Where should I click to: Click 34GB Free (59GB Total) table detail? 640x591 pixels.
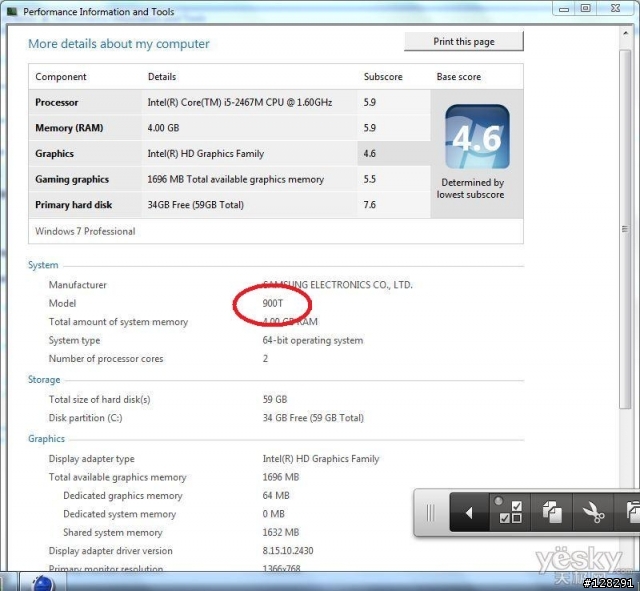196,205
